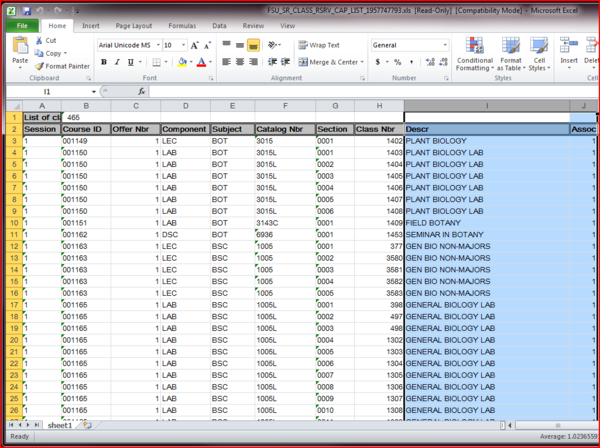The height and width of the screenshot is (448, 600).
Task: Apply Comma Style number format
Action: pyautogui.click(x=411, y=62)
